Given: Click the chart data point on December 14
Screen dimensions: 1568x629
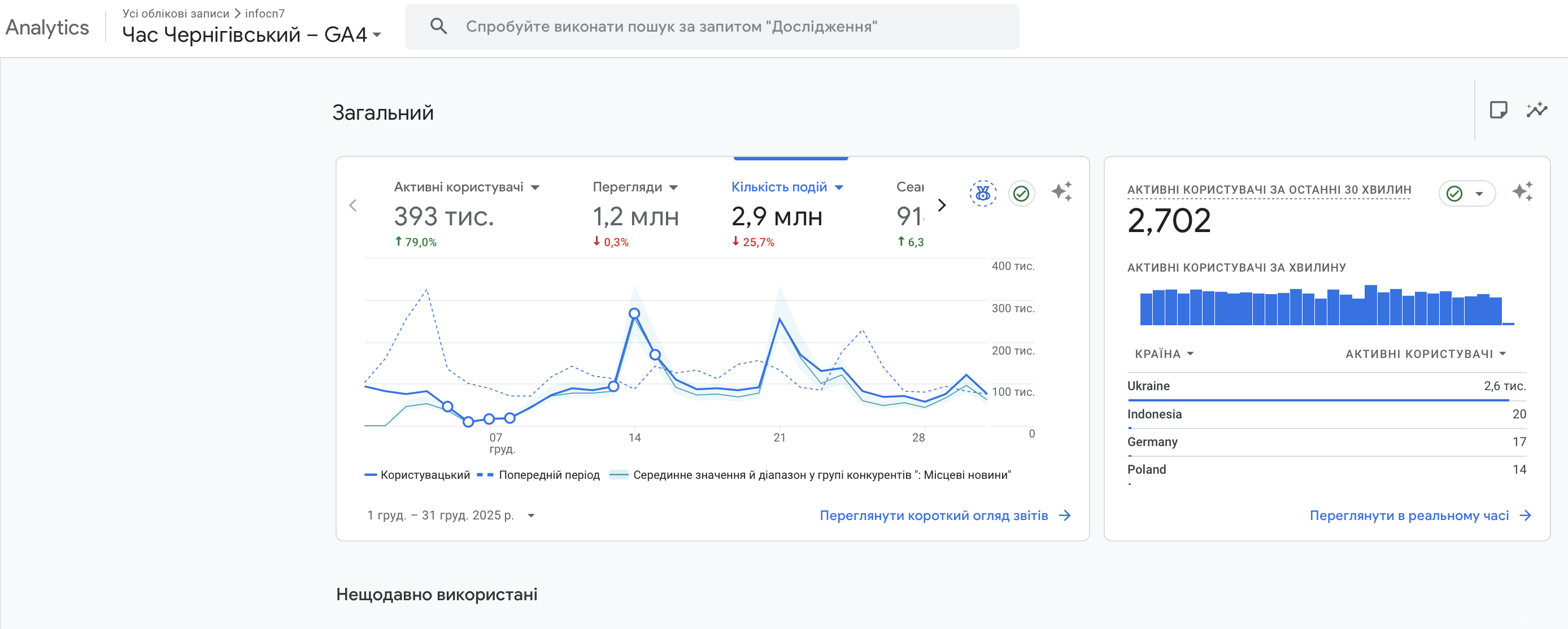Looking at the screenshot, I should coord(634,313).
